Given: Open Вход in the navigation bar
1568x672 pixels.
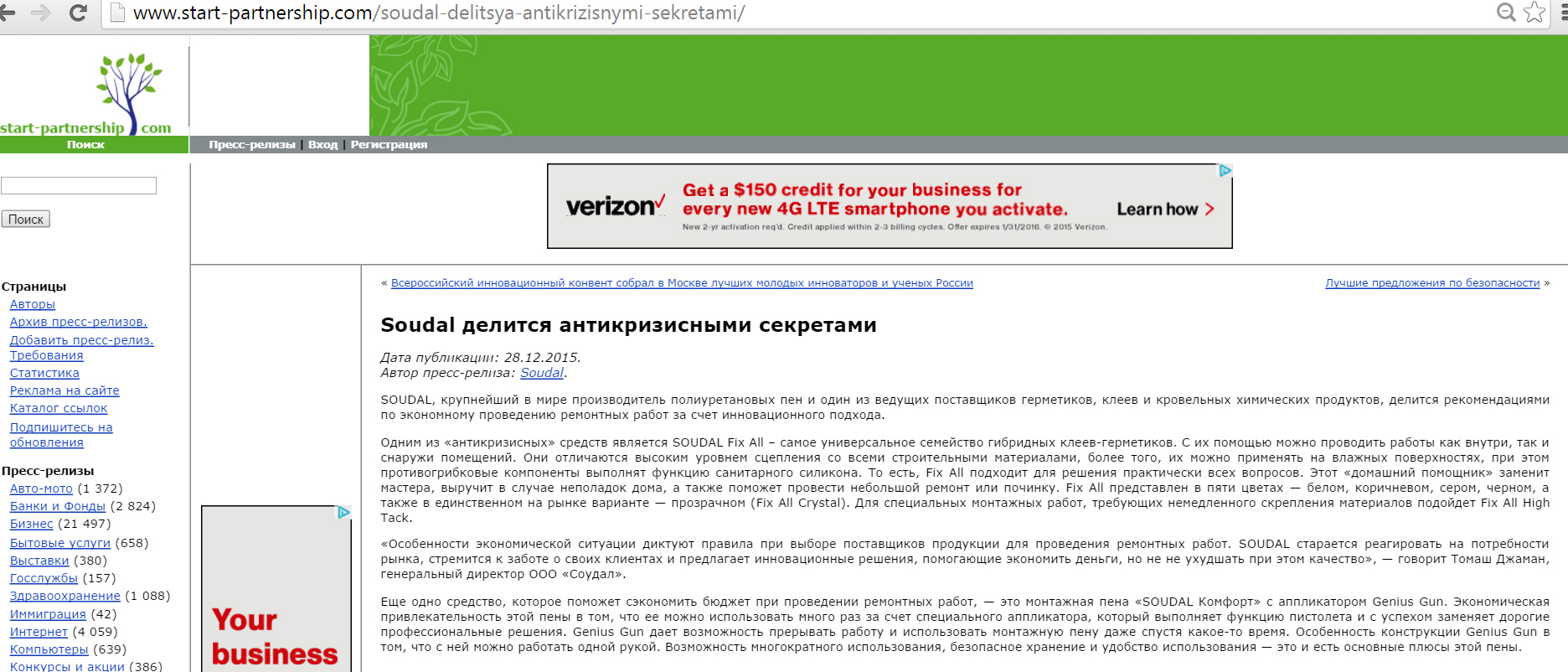Looking at the screenshot, I should click(x=322, y=145).
